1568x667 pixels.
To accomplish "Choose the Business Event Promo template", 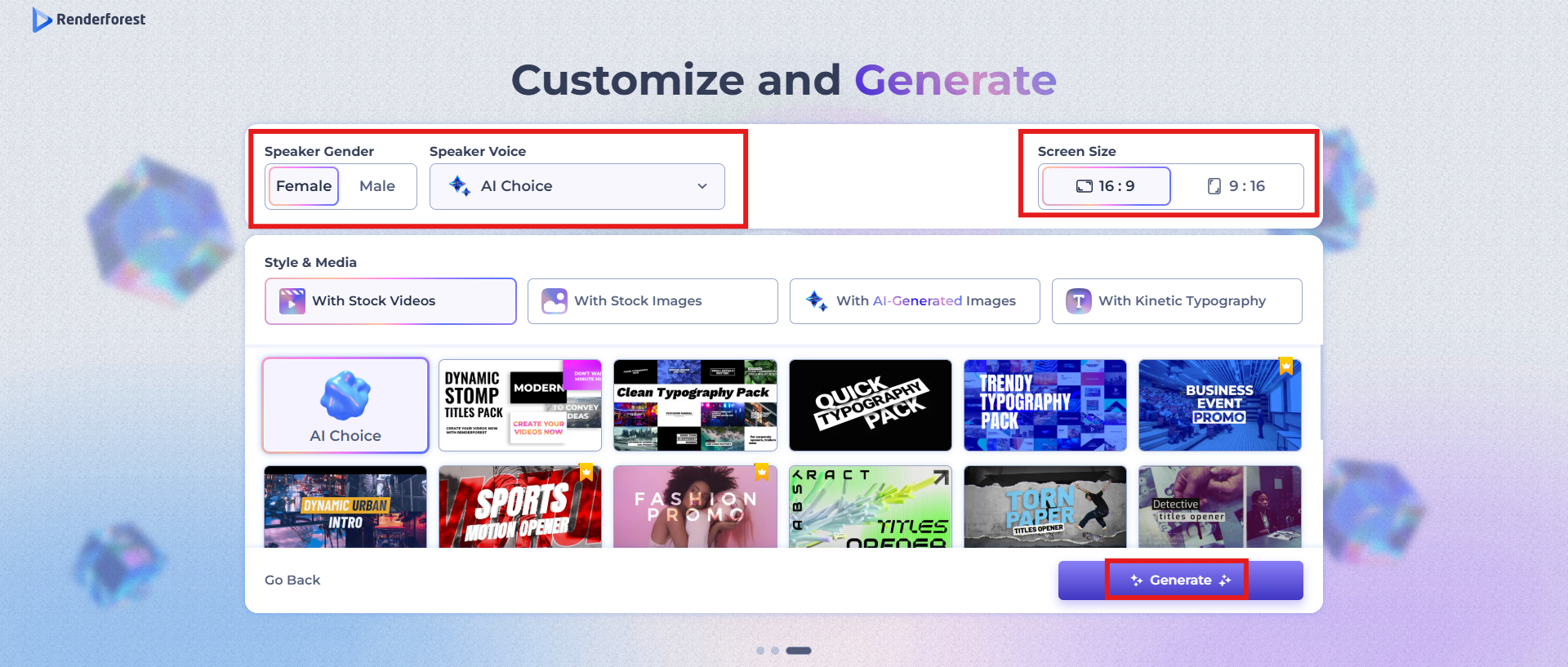I will [x=1220, y=405].
